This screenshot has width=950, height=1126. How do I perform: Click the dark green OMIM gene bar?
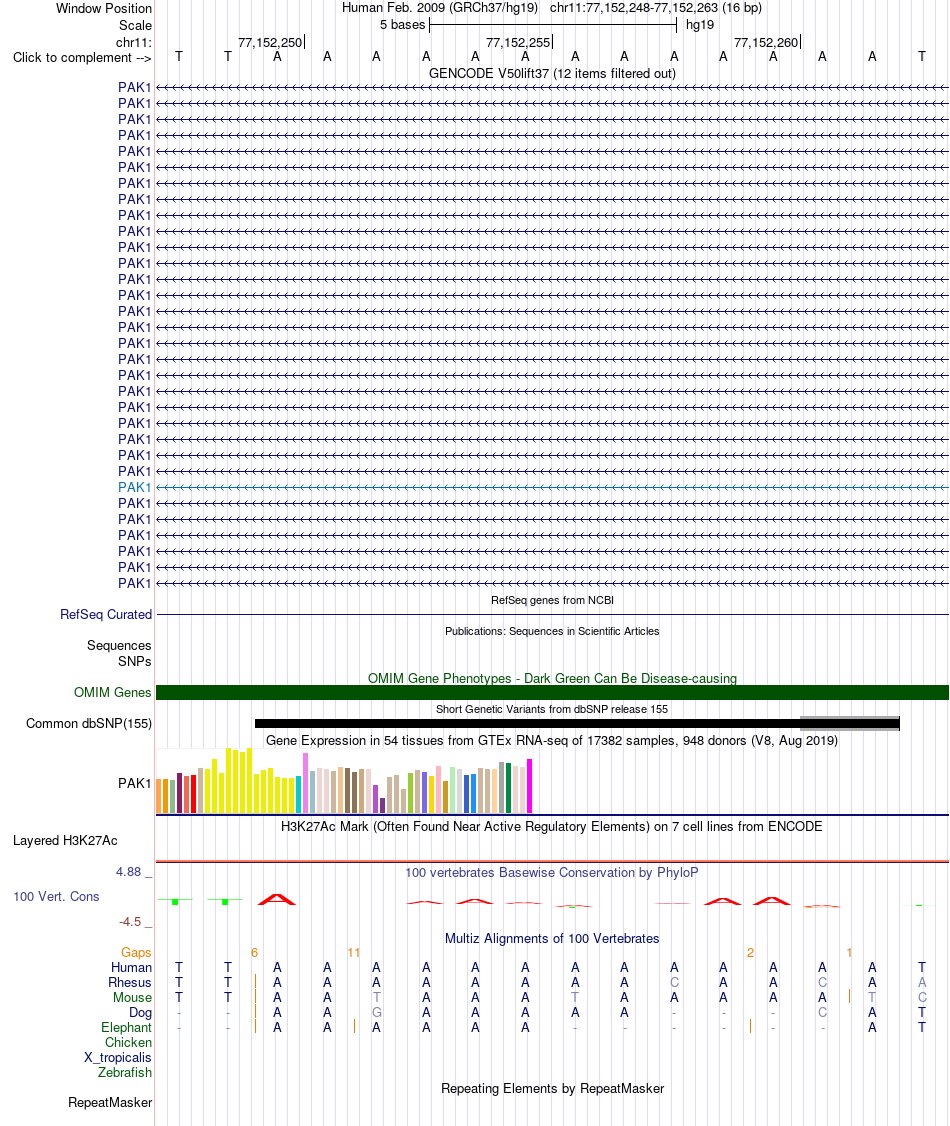(x=552, y=692)
